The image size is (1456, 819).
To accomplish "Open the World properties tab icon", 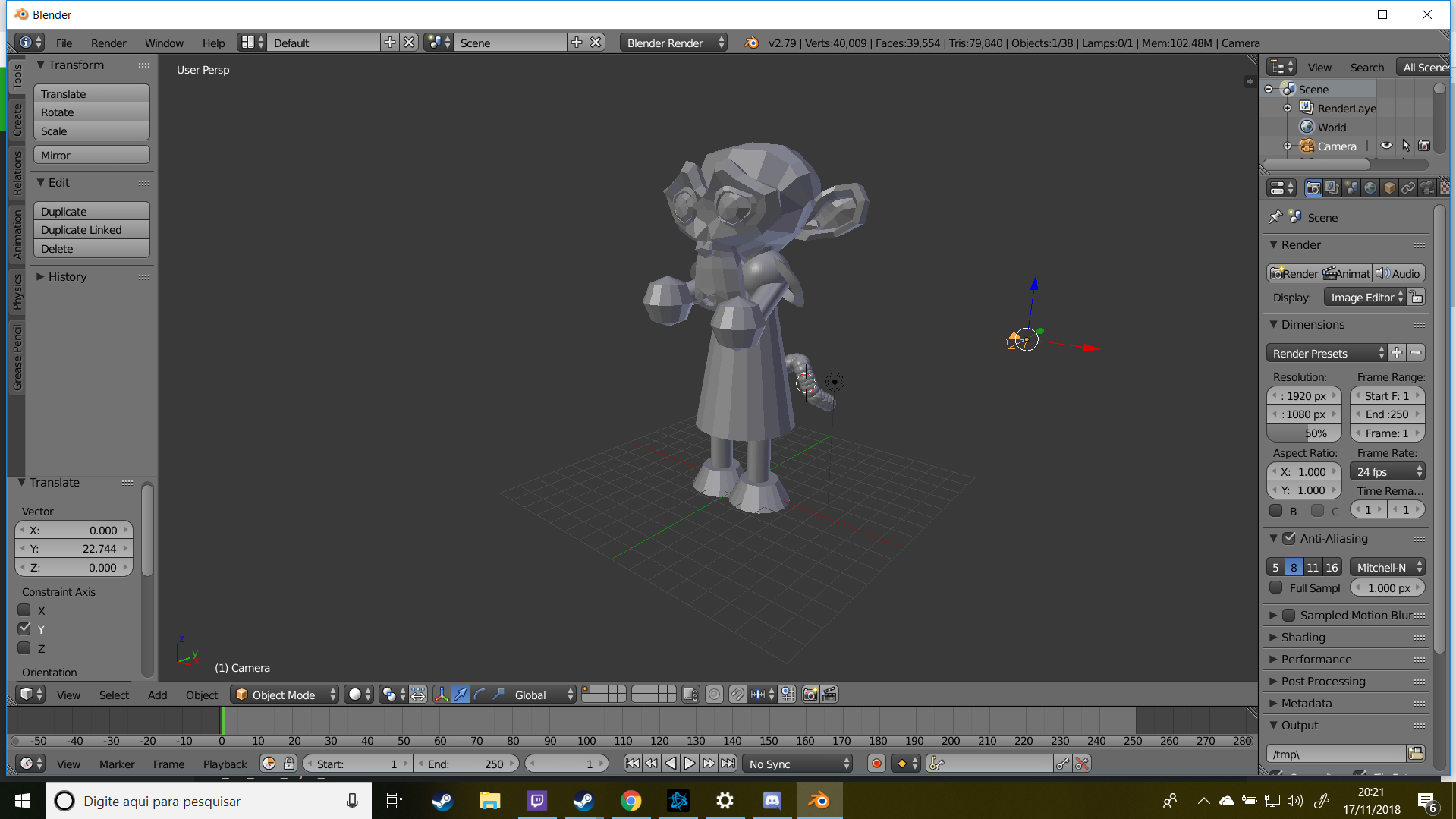I will click(1370, 188).
